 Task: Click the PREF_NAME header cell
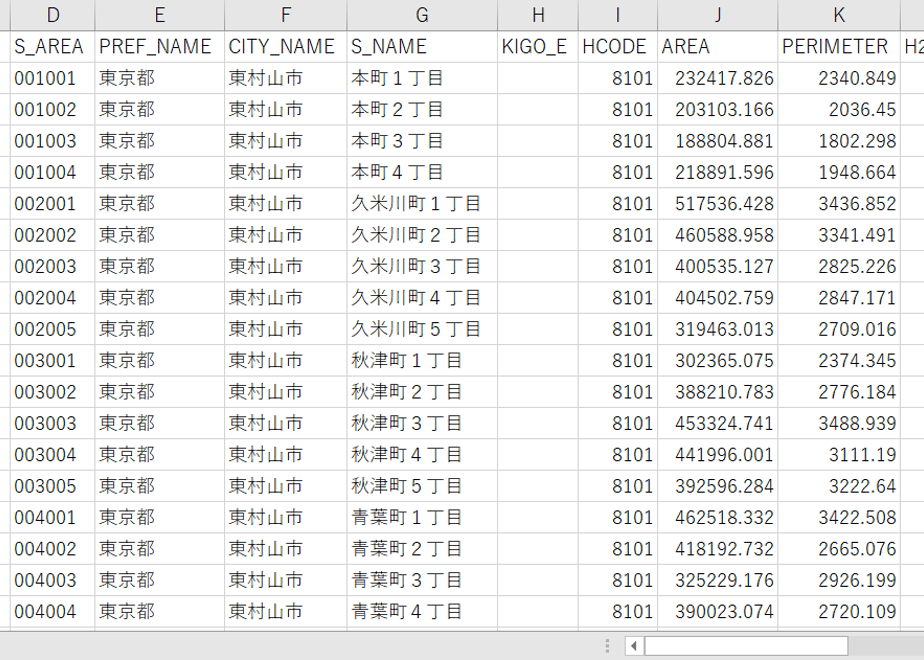click(x=160, y=47)
